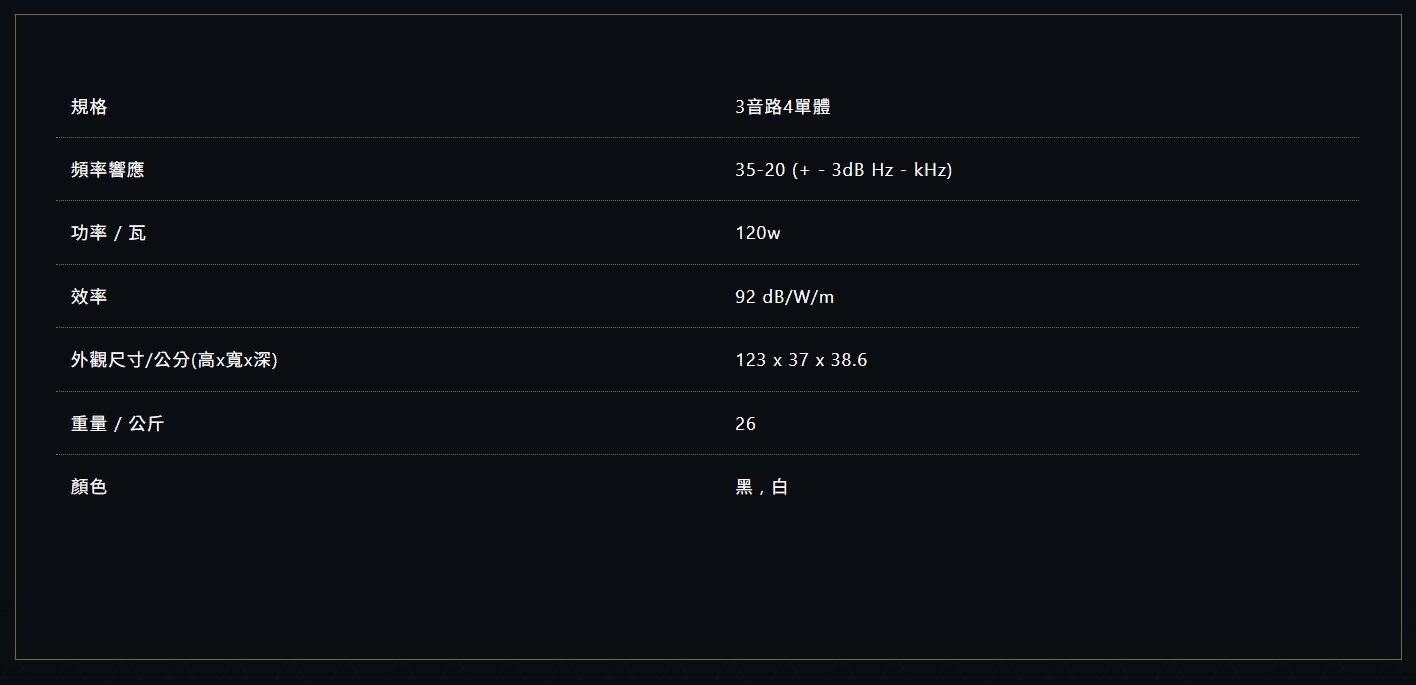Image resolution: width=1416 pixels, height=685 pixels.
Task: Select the 35-20 frequency range number
Action: pos(760,170)
